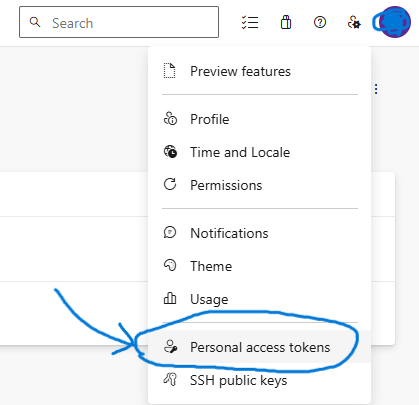Open the User settings icon
Screen dimensions: 419x405
click(x=354, y=23)
